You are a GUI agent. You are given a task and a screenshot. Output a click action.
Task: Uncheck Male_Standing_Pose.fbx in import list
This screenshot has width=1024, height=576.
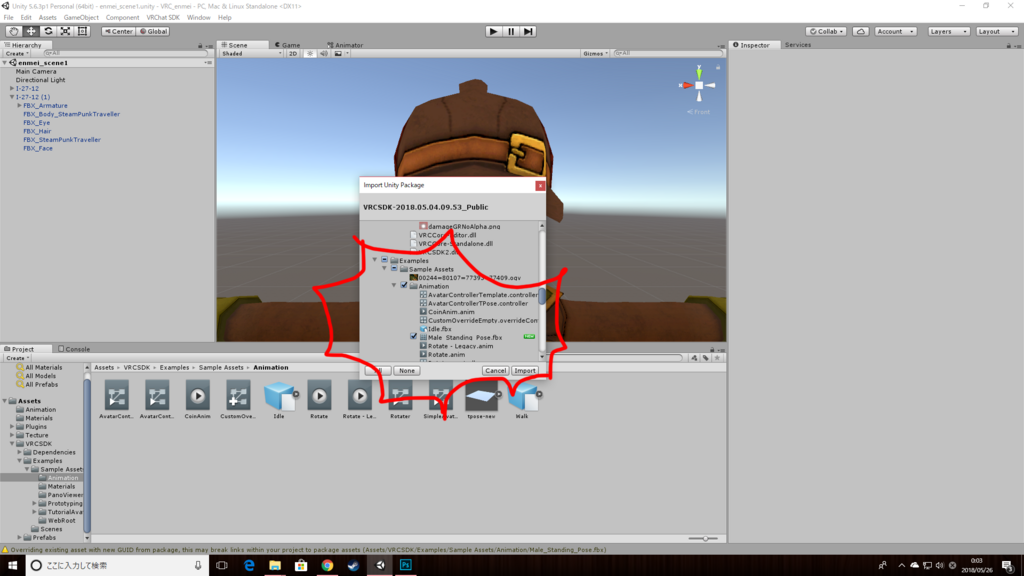413,337
